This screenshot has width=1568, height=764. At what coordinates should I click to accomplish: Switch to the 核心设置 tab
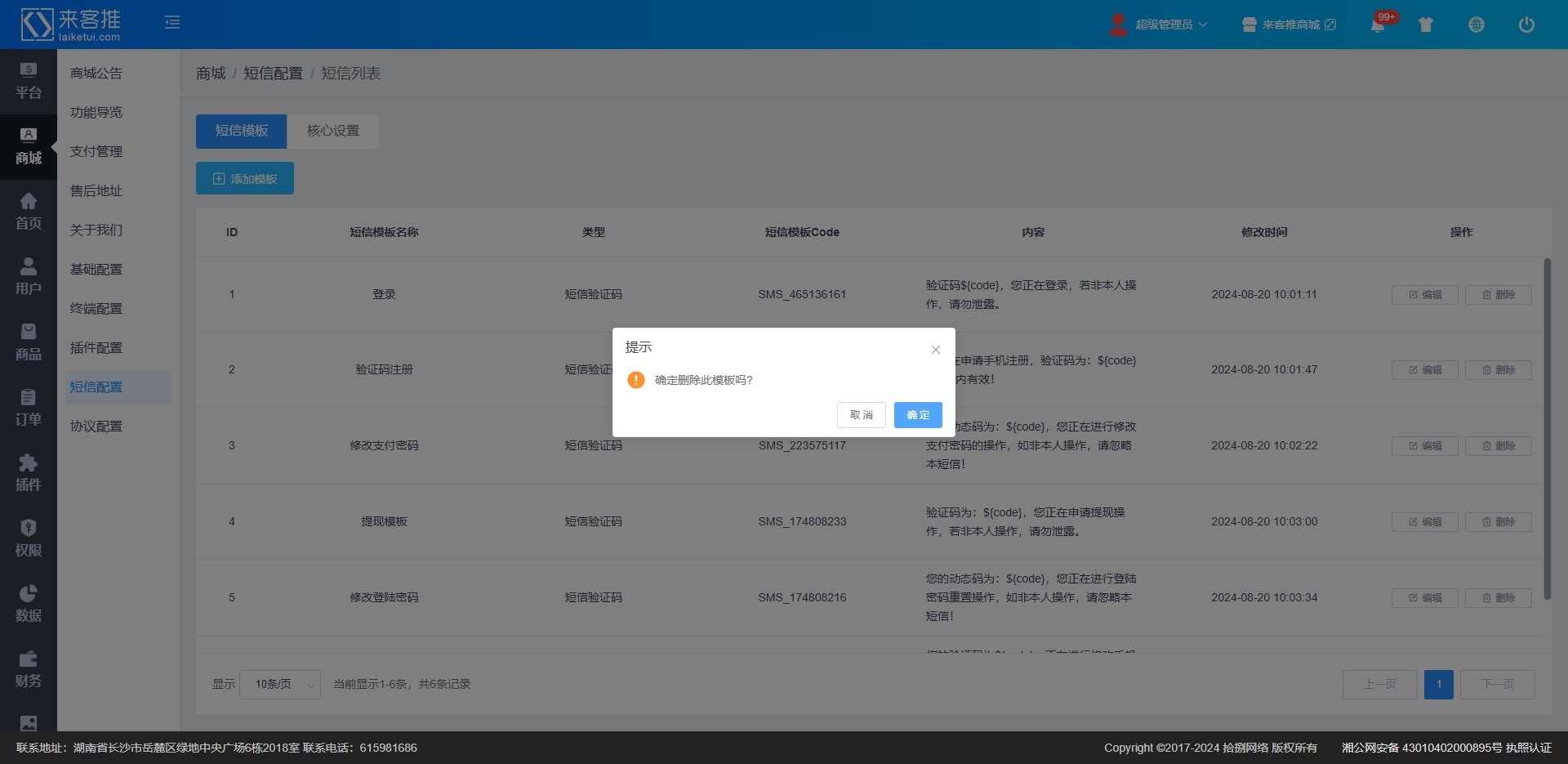point(332,131)
